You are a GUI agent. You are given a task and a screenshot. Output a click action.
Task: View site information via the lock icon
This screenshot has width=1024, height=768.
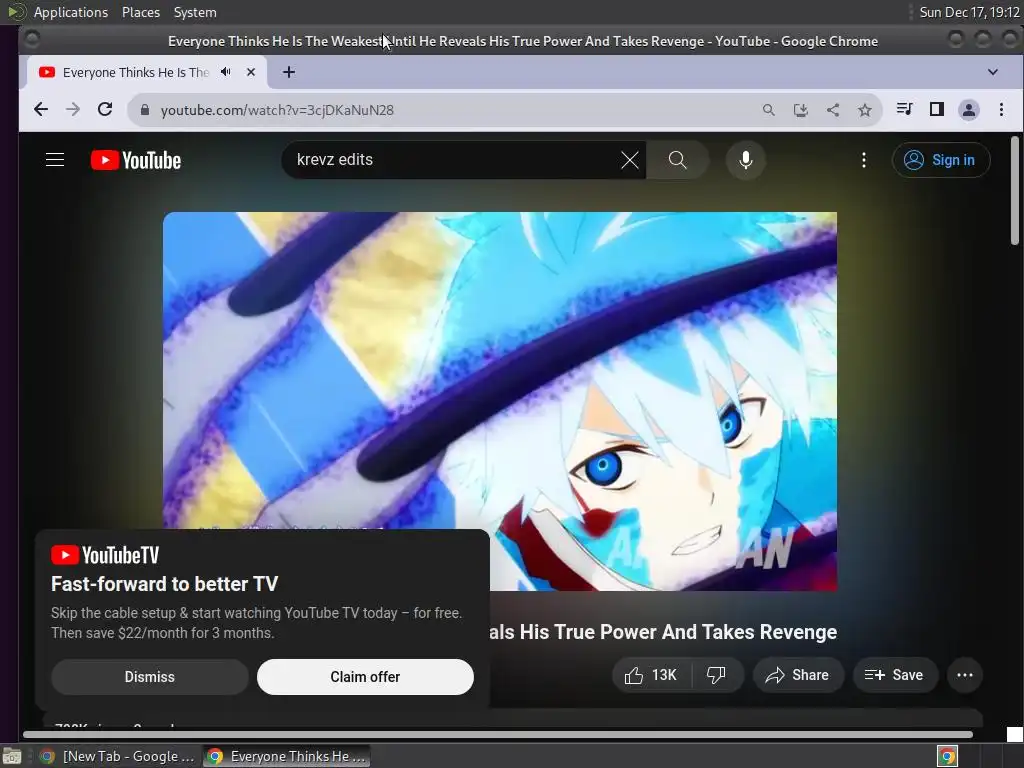click(x=145, y=110)
